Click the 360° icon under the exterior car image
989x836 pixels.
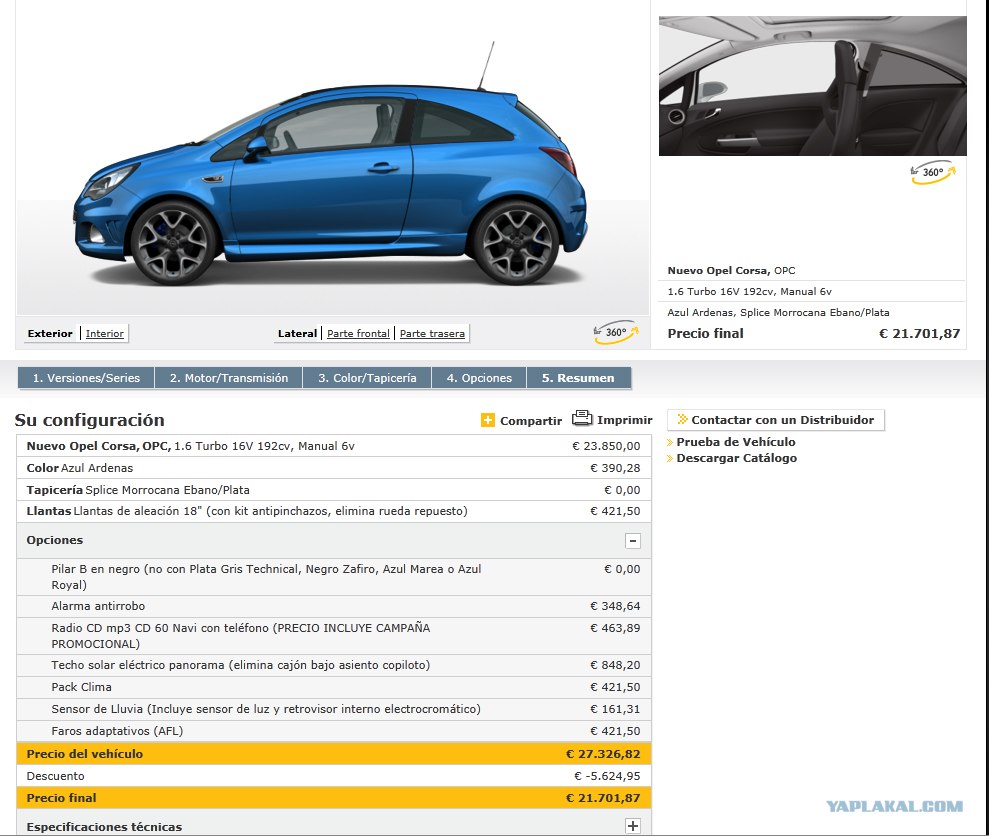click(x=616, y=332)
